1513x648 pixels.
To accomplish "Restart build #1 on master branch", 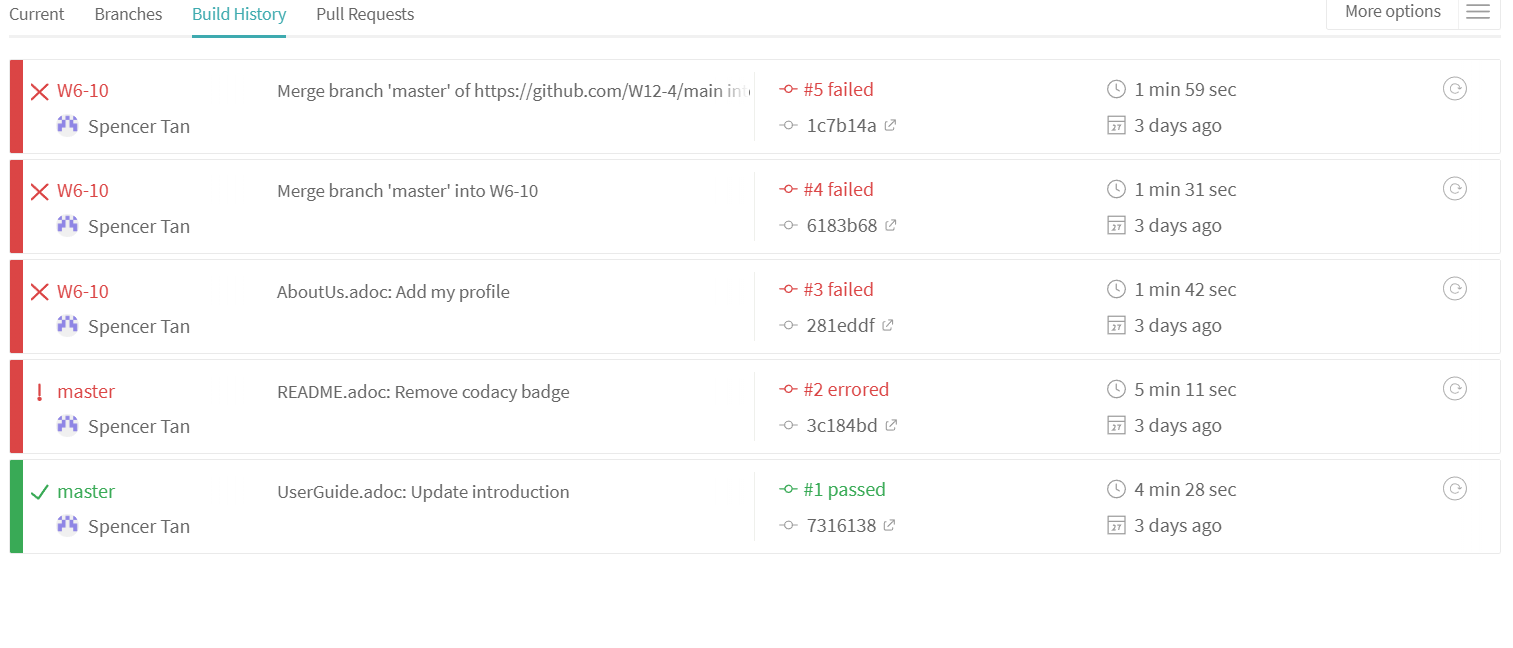I will (1455, 488).
